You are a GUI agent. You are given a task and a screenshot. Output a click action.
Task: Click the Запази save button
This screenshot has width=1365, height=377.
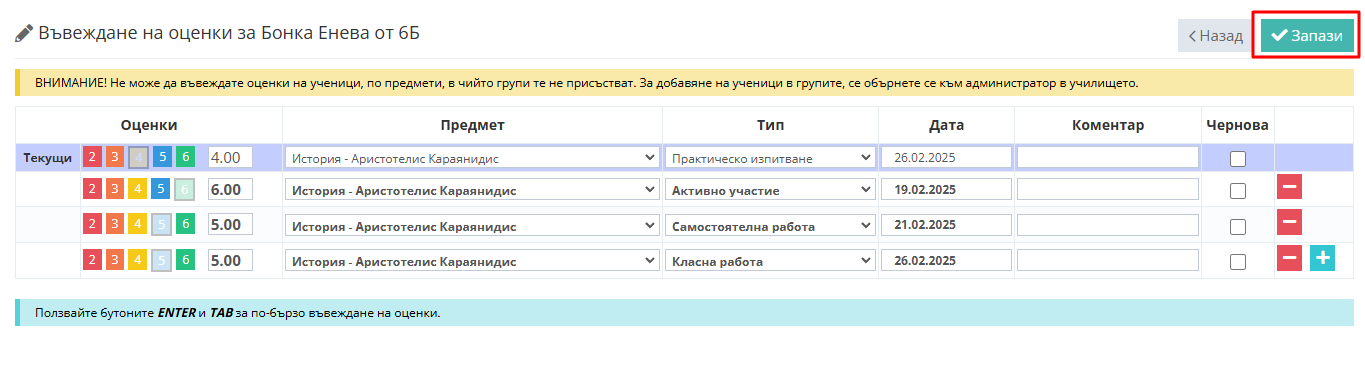click(x=1307, y=36)
